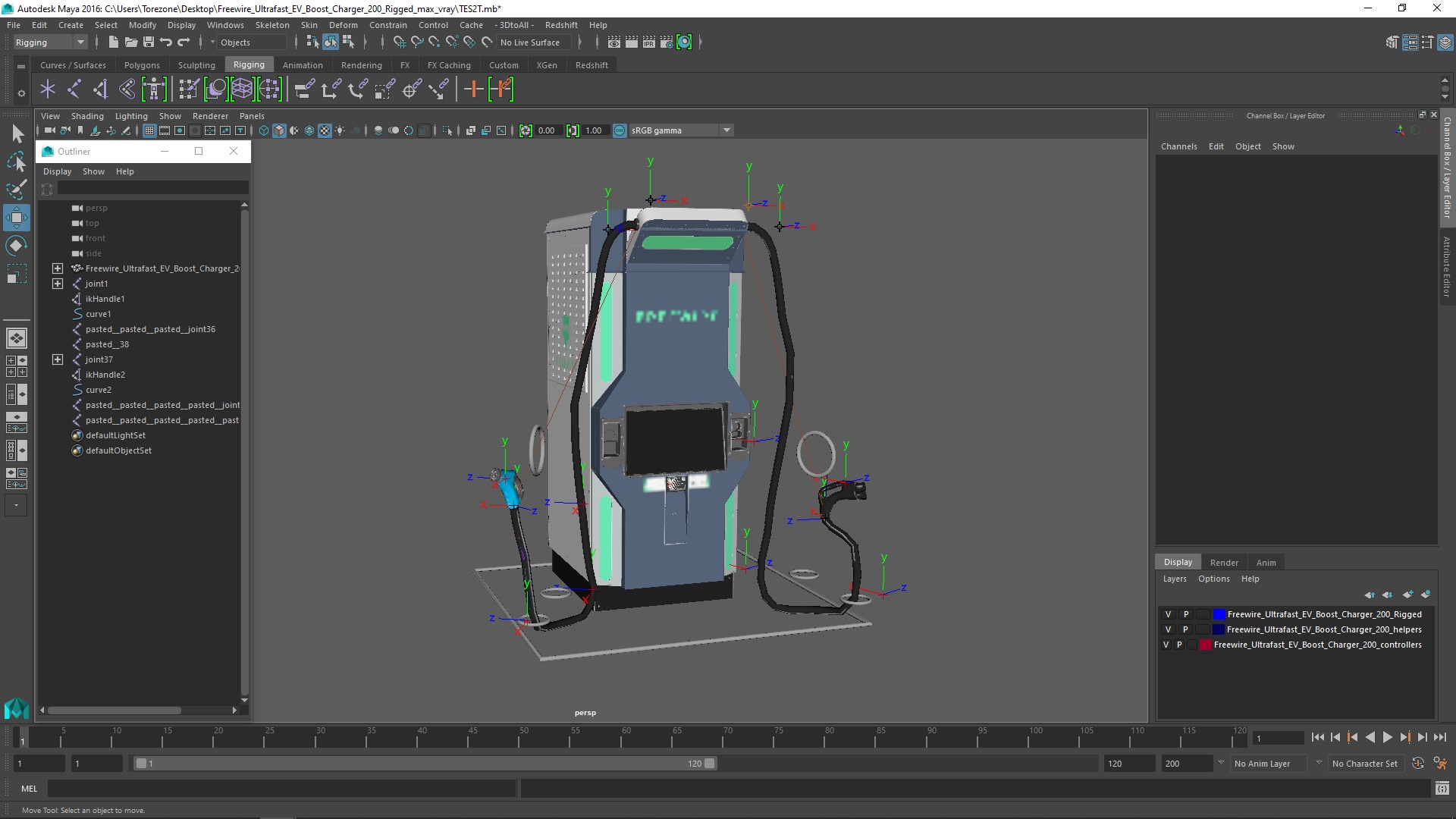Click the Paint Selection tool
This screenshot has height=819, width=1456.
tap(17, 190)
